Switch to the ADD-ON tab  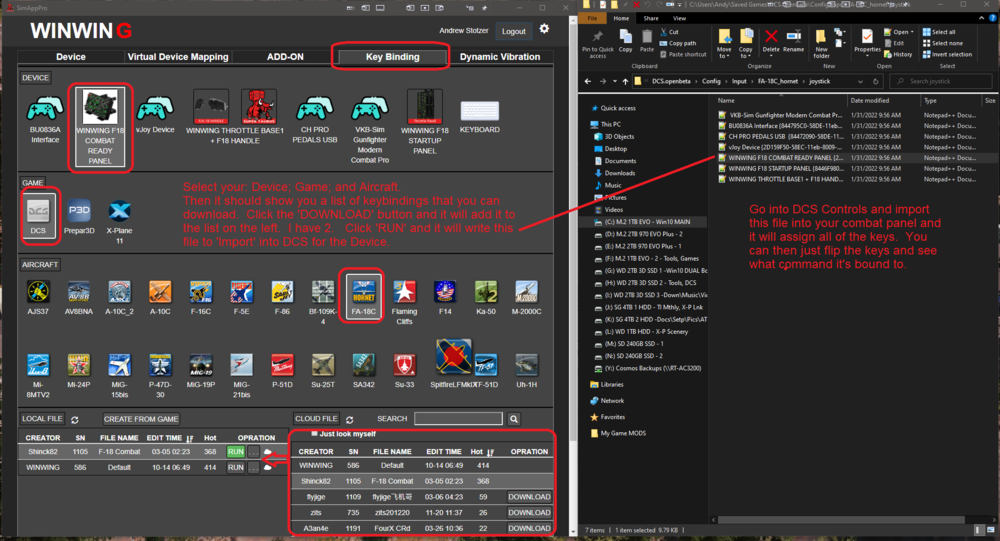click(285, 57)
